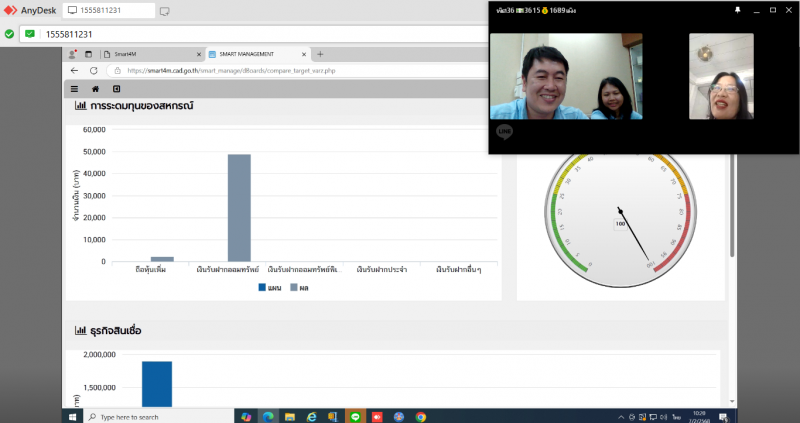Close the SMART MANAGEMENT tab
Viewport: 800px width, 423px height.
coord(304,54)
